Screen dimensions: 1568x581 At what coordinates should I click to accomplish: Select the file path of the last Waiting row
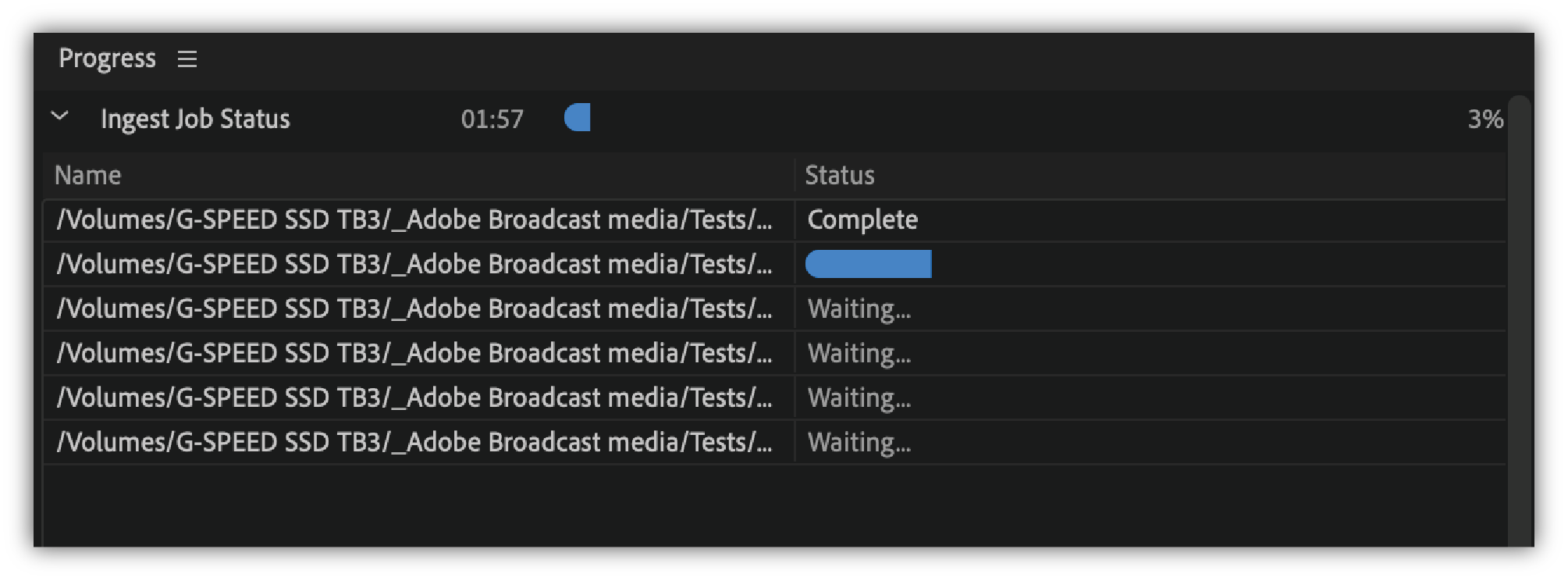pyautogui.click(x=414, y=443)
